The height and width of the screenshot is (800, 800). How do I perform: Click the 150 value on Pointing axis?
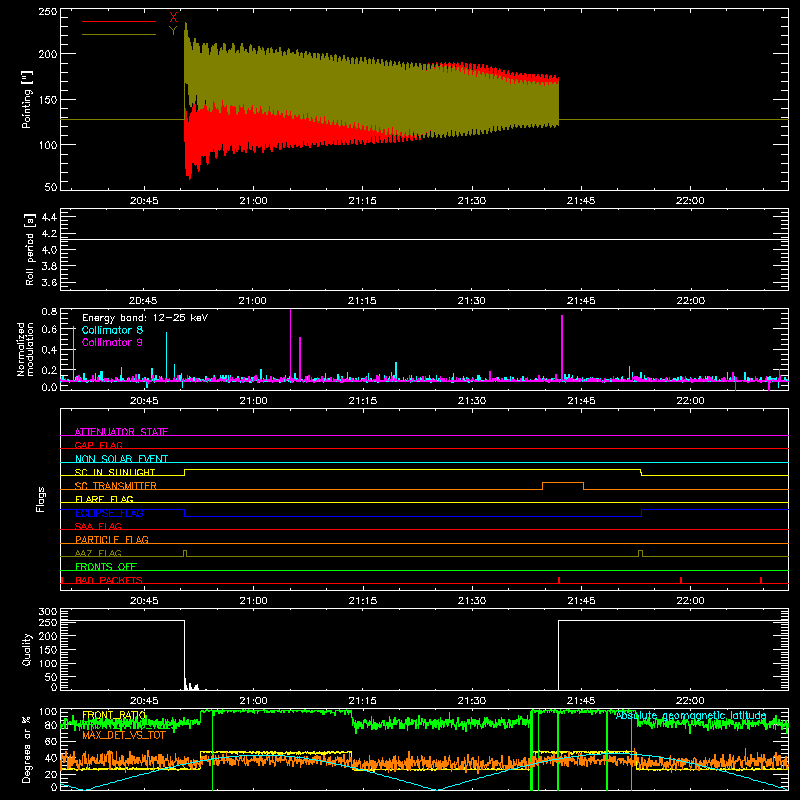click(48, 99)
